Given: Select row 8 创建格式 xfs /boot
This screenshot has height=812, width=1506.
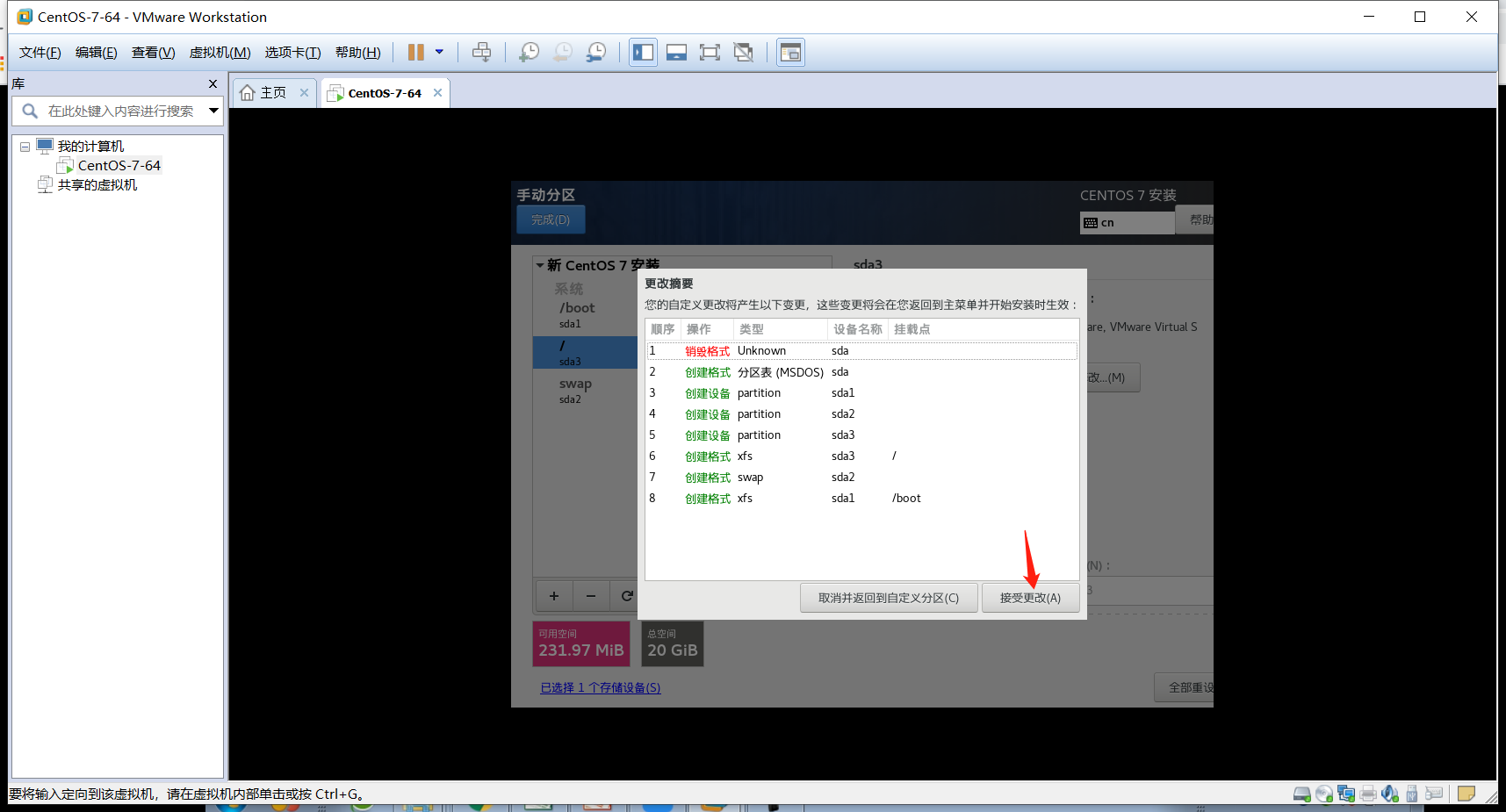Looking at the screenshot, I should pos(862,499).
